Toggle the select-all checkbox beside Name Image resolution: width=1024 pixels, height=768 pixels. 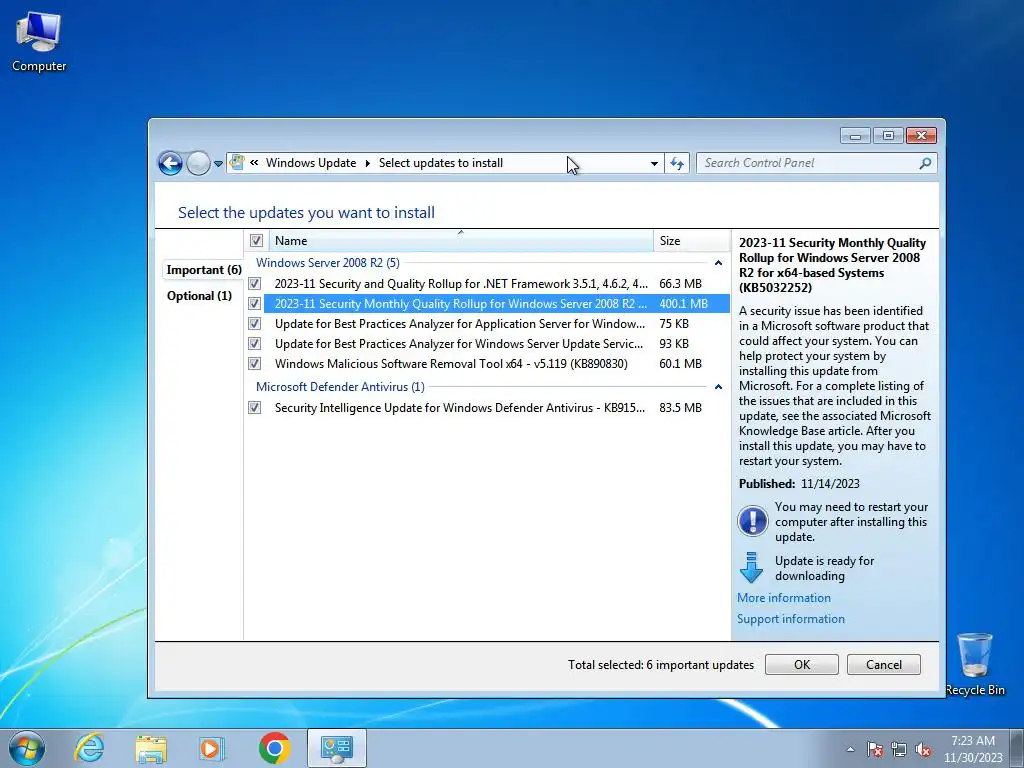(257, 240)
